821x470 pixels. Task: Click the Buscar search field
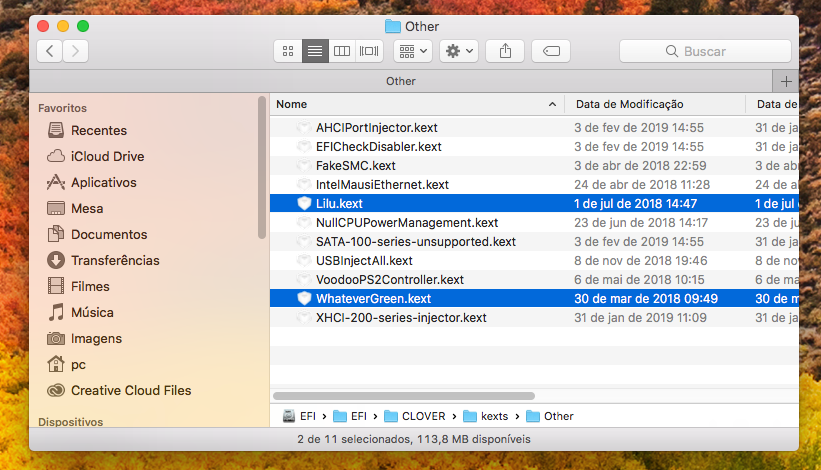coord(705,51)
